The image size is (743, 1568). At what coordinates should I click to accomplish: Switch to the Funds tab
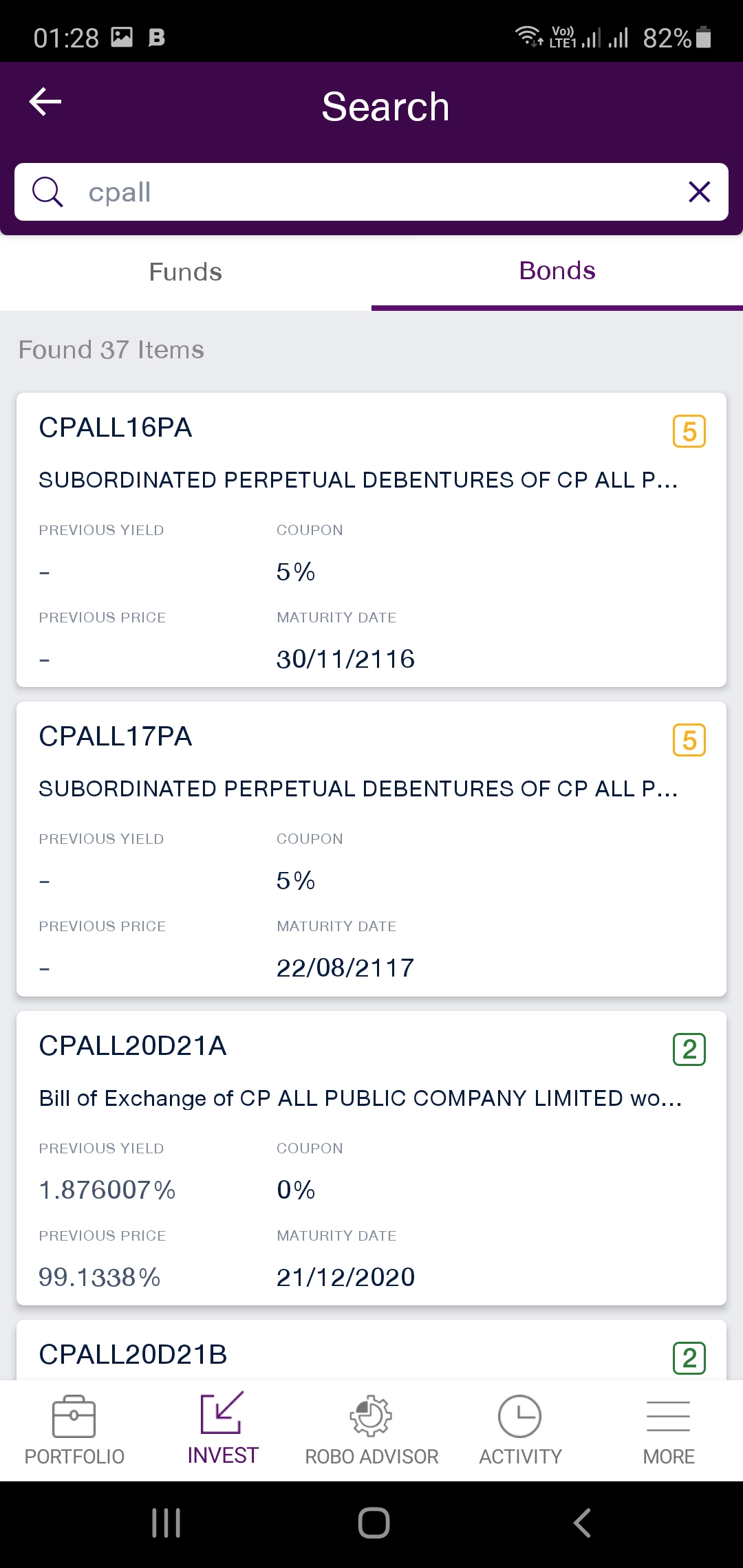click(x=186, y=272)
